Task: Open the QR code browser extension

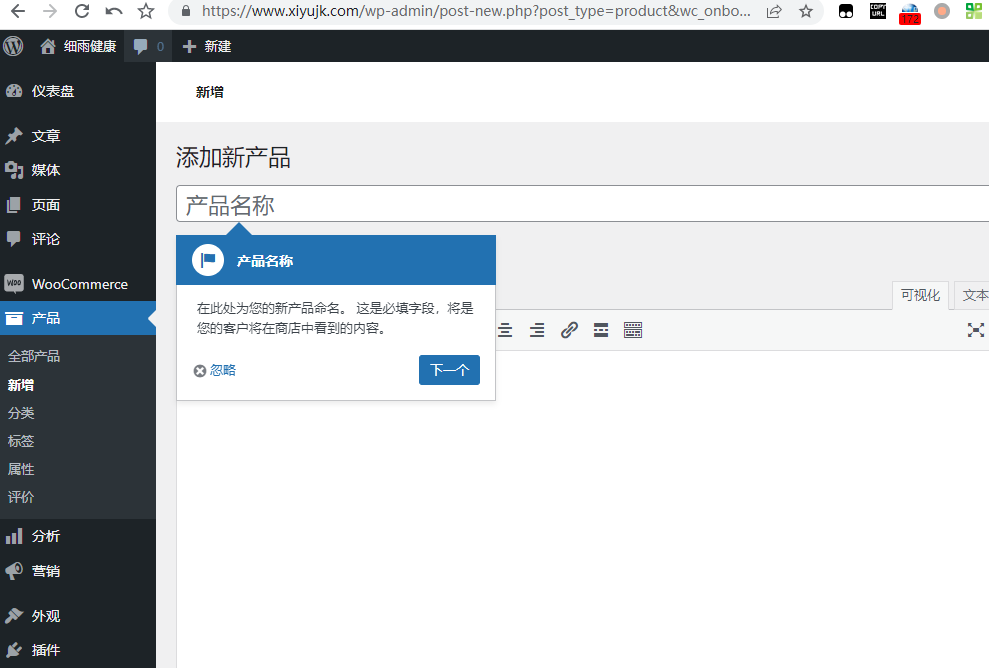Action: click(x=973, y=12)
